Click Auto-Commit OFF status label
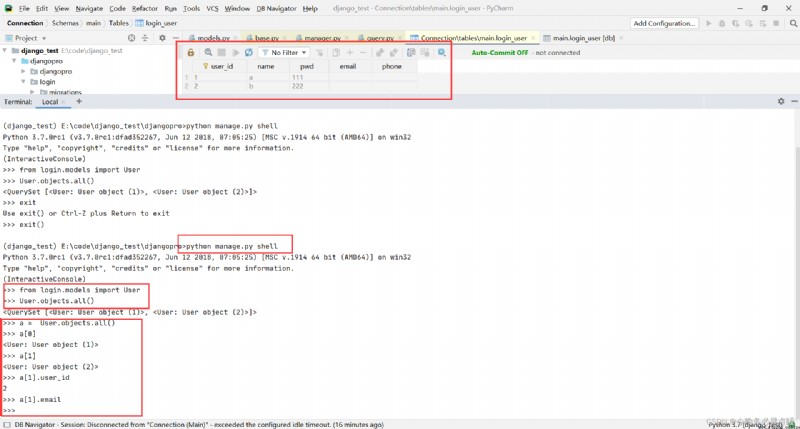The image size is (800, 429). coord(499,53)
